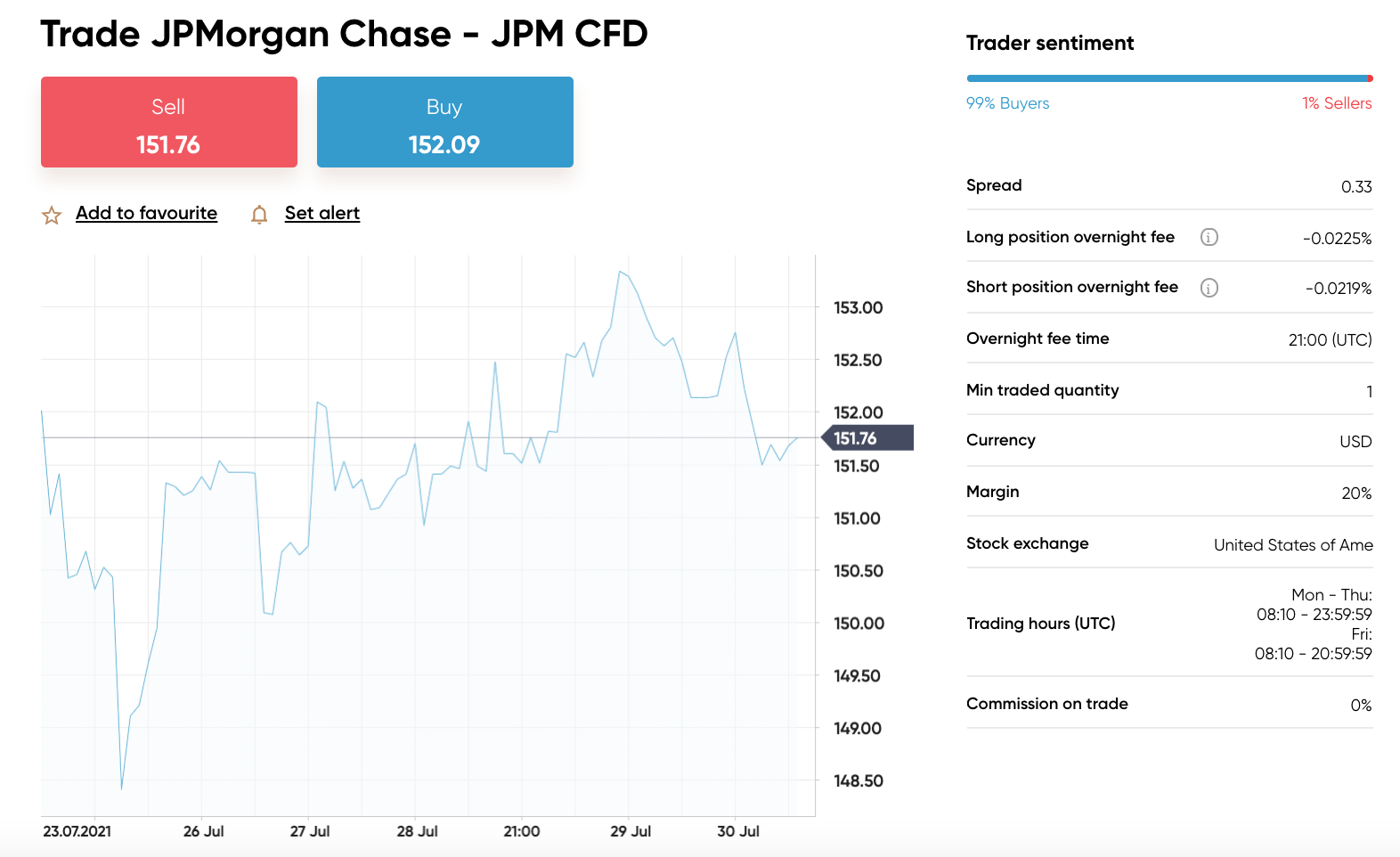Select the long fee value -0.0225%
Screen dimensions: 1400x857
click(x=1337, y=239)
